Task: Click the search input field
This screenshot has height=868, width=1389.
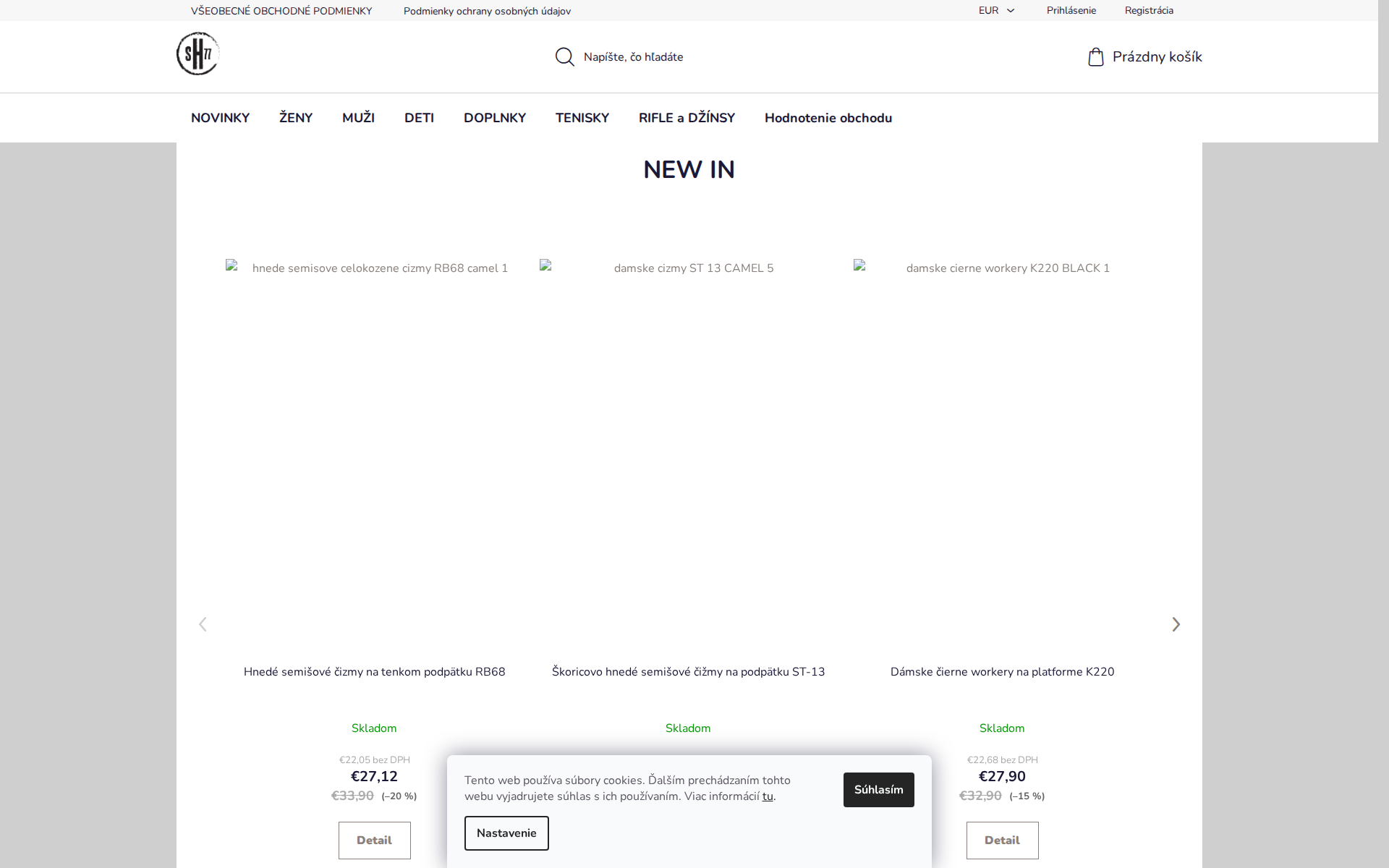Action: 687,57
